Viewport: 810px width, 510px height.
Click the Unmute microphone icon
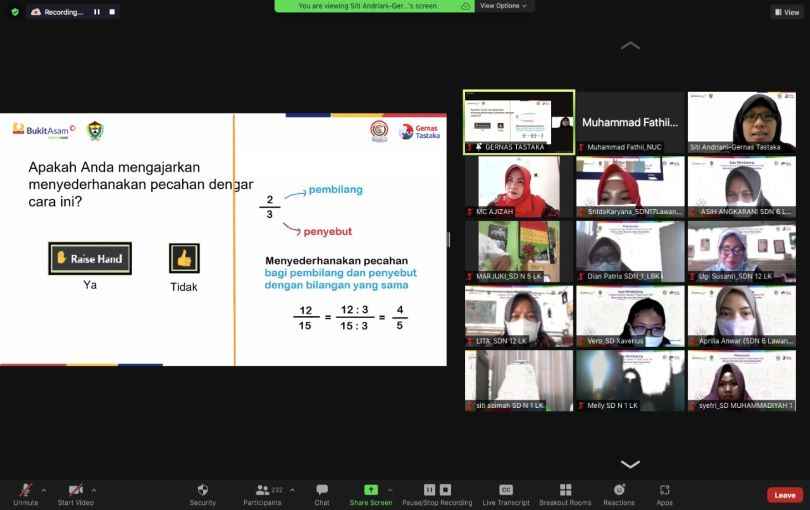(25, 490)
